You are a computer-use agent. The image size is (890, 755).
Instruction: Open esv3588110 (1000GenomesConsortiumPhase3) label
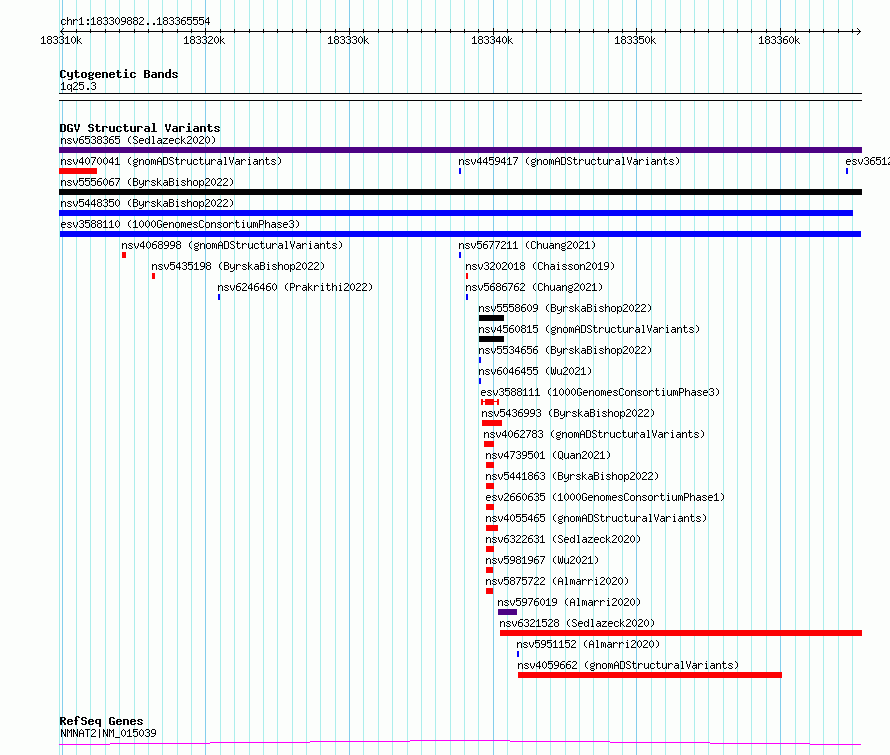pos(180,224)
